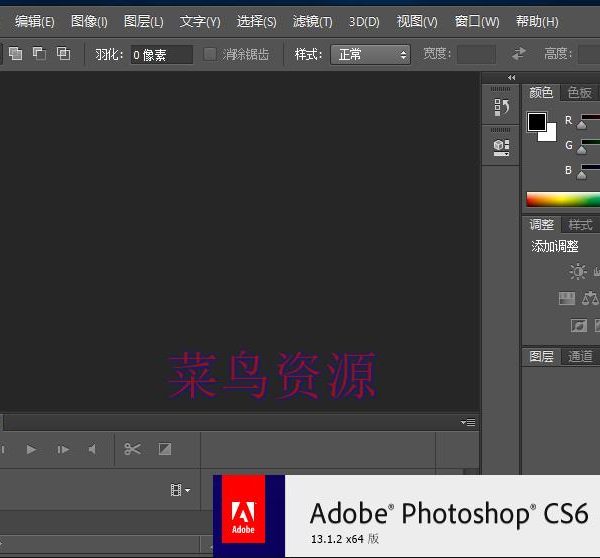Switch to the 样式 (Styles) panel tab
This screenshot has height=558, width=600.
(x=580, y=225)
